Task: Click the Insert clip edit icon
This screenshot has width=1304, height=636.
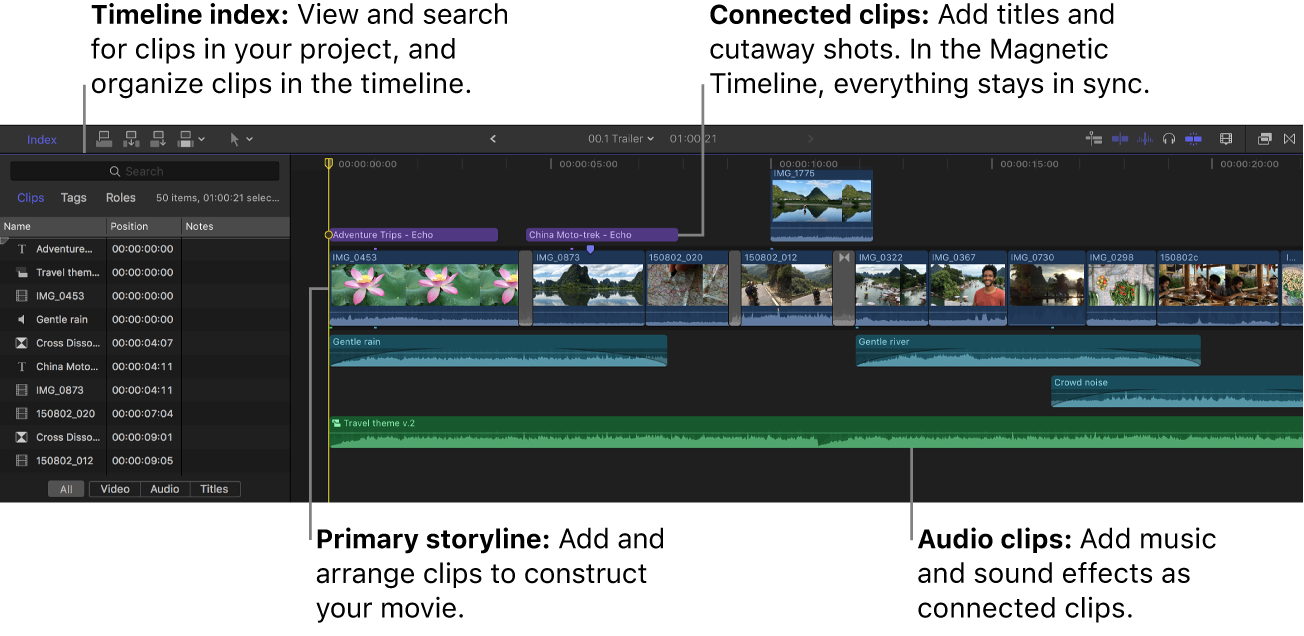Action: tap(131, 139)
